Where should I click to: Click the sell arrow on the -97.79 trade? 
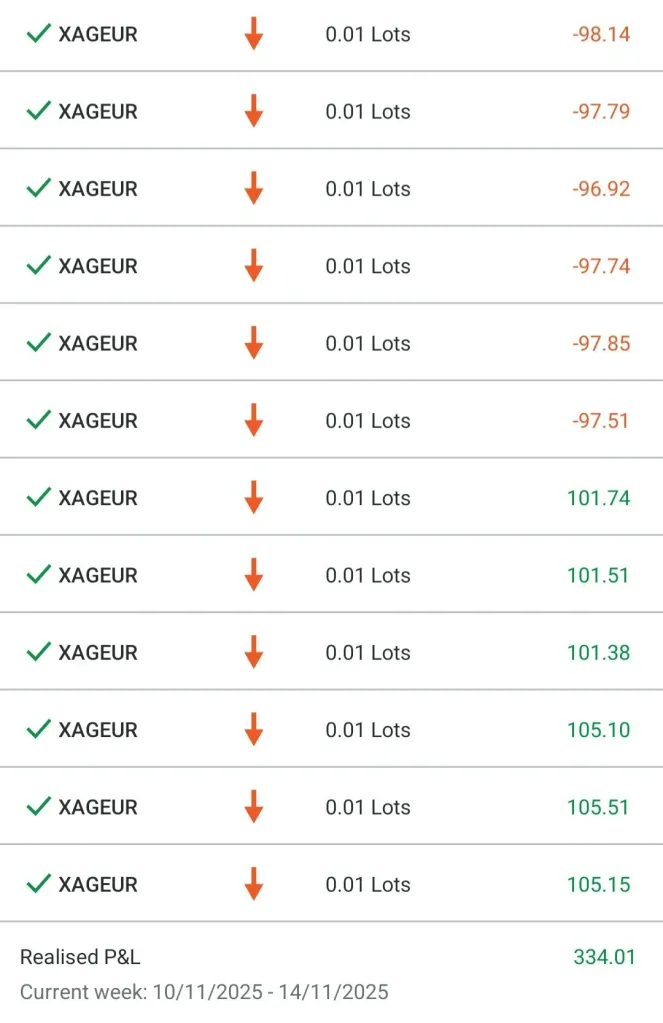coord(253,111)
